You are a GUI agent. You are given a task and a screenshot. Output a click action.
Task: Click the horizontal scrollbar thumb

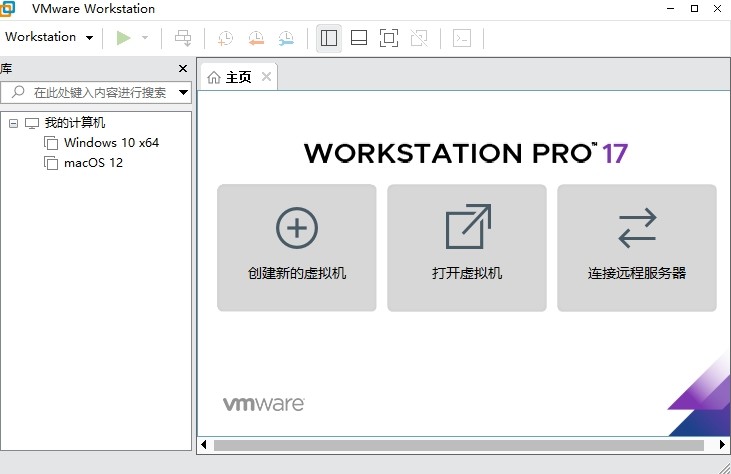point(459,445)
